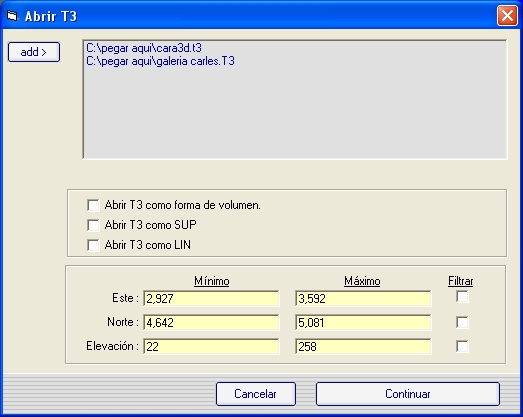Click the Este Mínimo field
This screenshot has width=523, height=417.
[211, 298]
